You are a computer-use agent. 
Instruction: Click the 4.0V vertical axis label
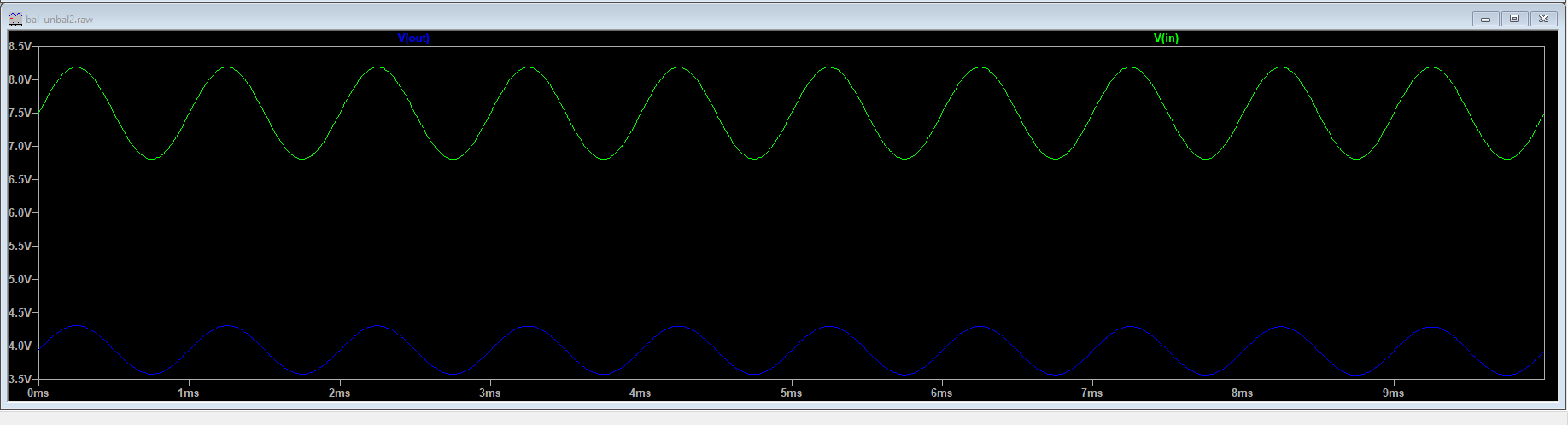point(20,346)
